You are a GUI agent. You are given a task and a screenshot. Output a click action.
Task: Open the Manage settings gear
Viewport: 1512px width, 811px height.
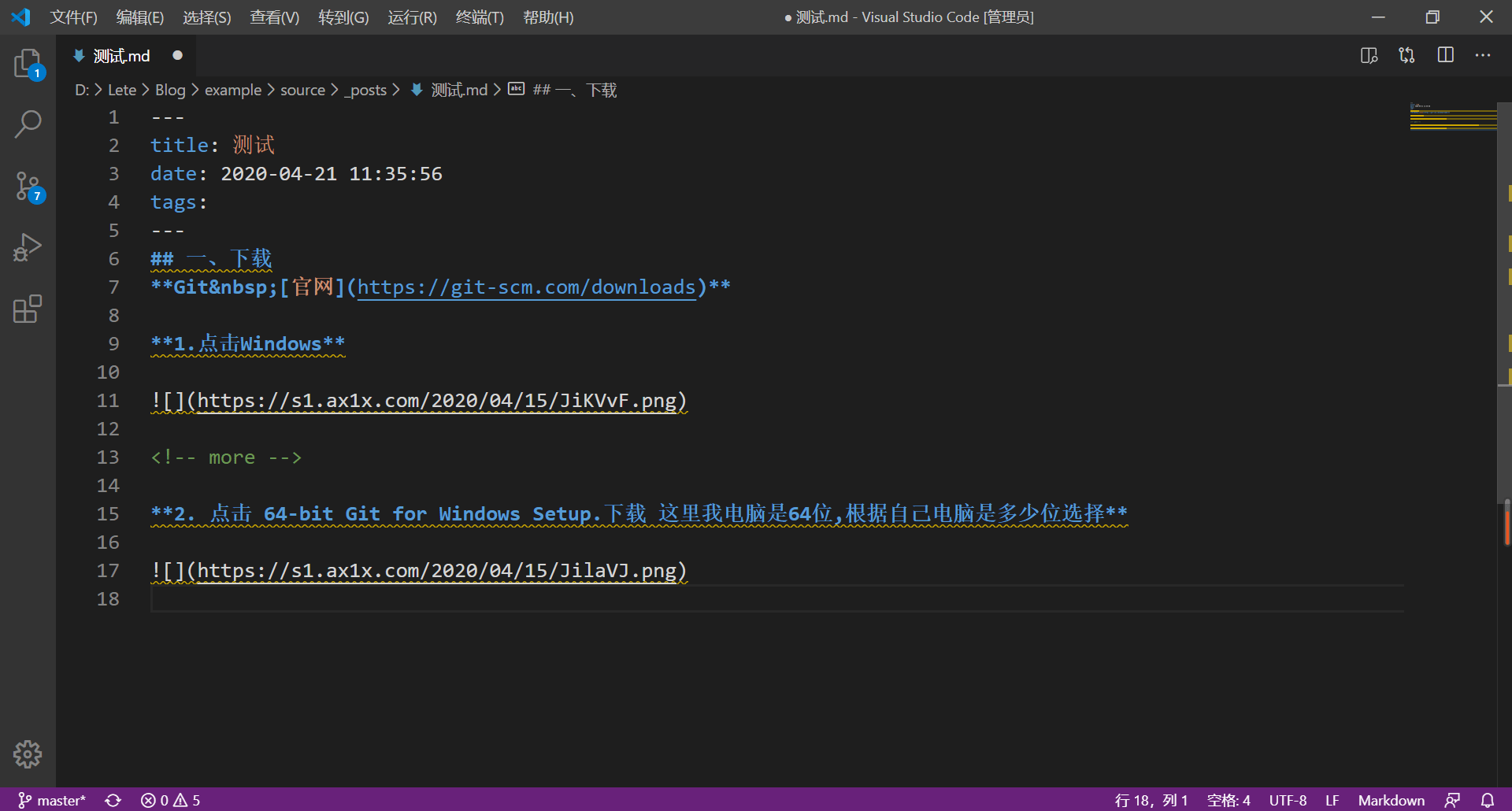(28, 754)
